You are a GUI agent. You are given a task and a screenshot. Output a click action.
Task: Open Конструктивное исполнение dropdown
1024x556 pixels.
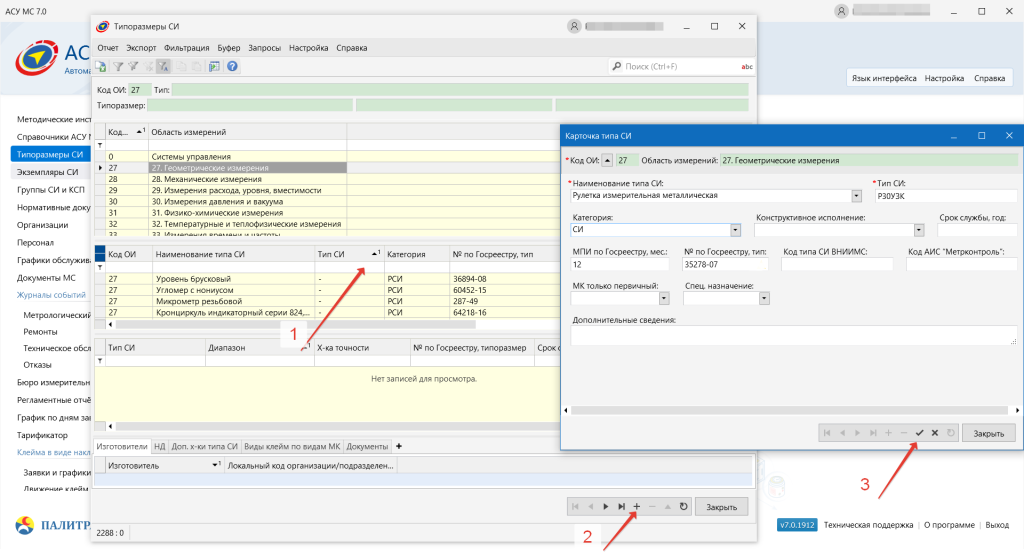(919, 230)
